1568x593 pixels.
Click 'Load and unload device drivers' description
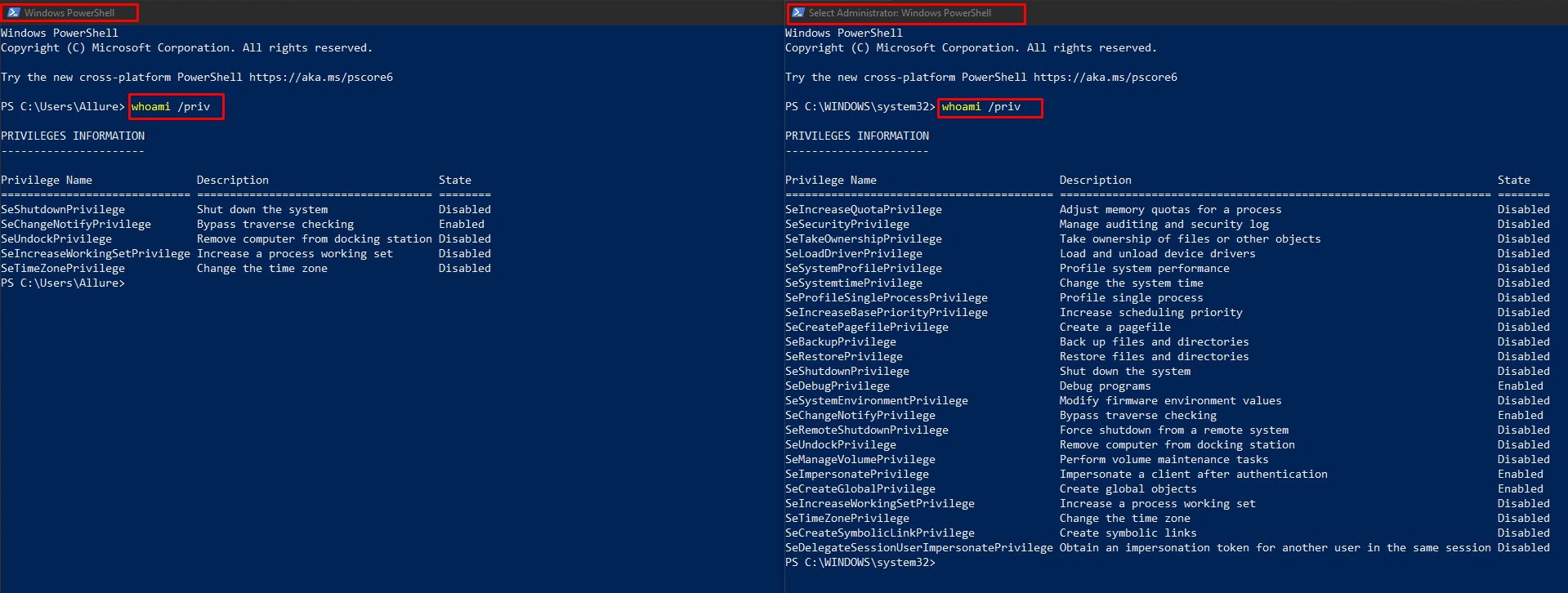[x=1158, y=254]
